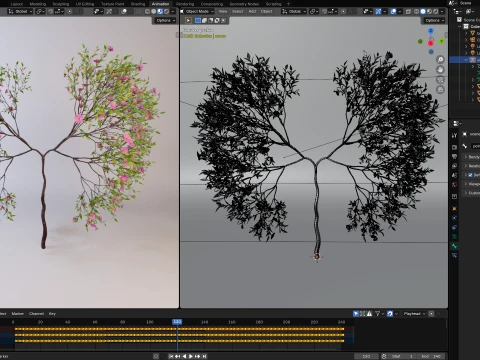Click the red X axis on the navigation gizmo

431,43
